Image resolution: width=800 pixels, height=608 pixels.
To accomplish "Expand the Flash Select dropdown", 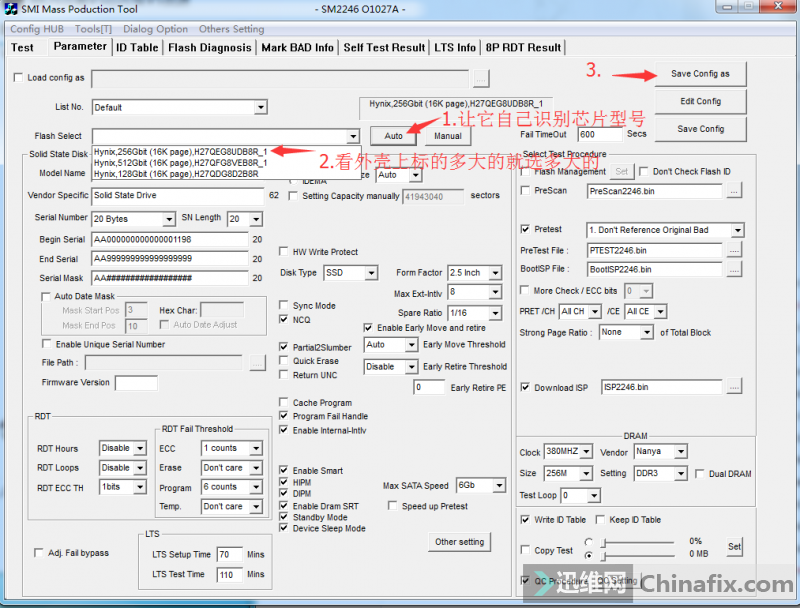I will (x=353, y=136).
